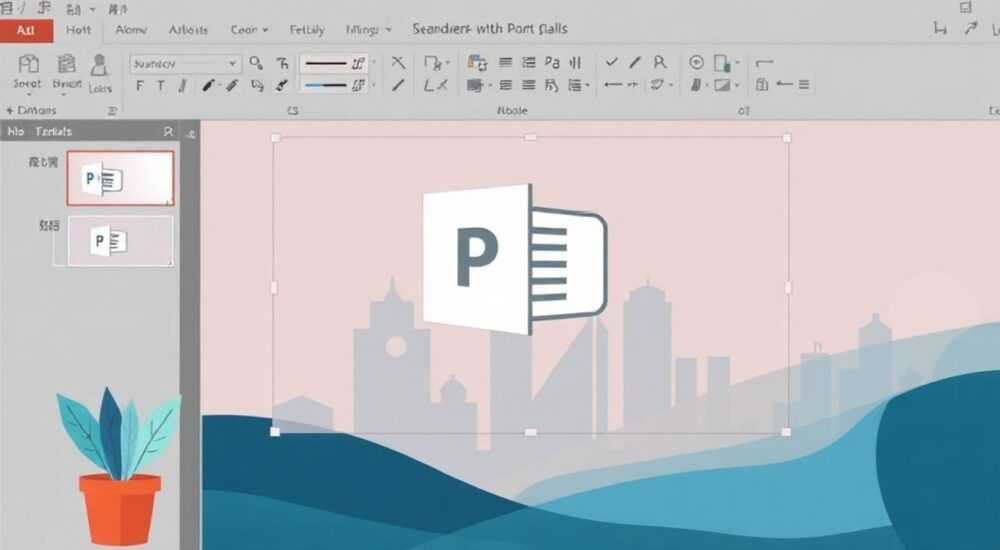Toggle the italic slanted formatting button

[182, 85]
